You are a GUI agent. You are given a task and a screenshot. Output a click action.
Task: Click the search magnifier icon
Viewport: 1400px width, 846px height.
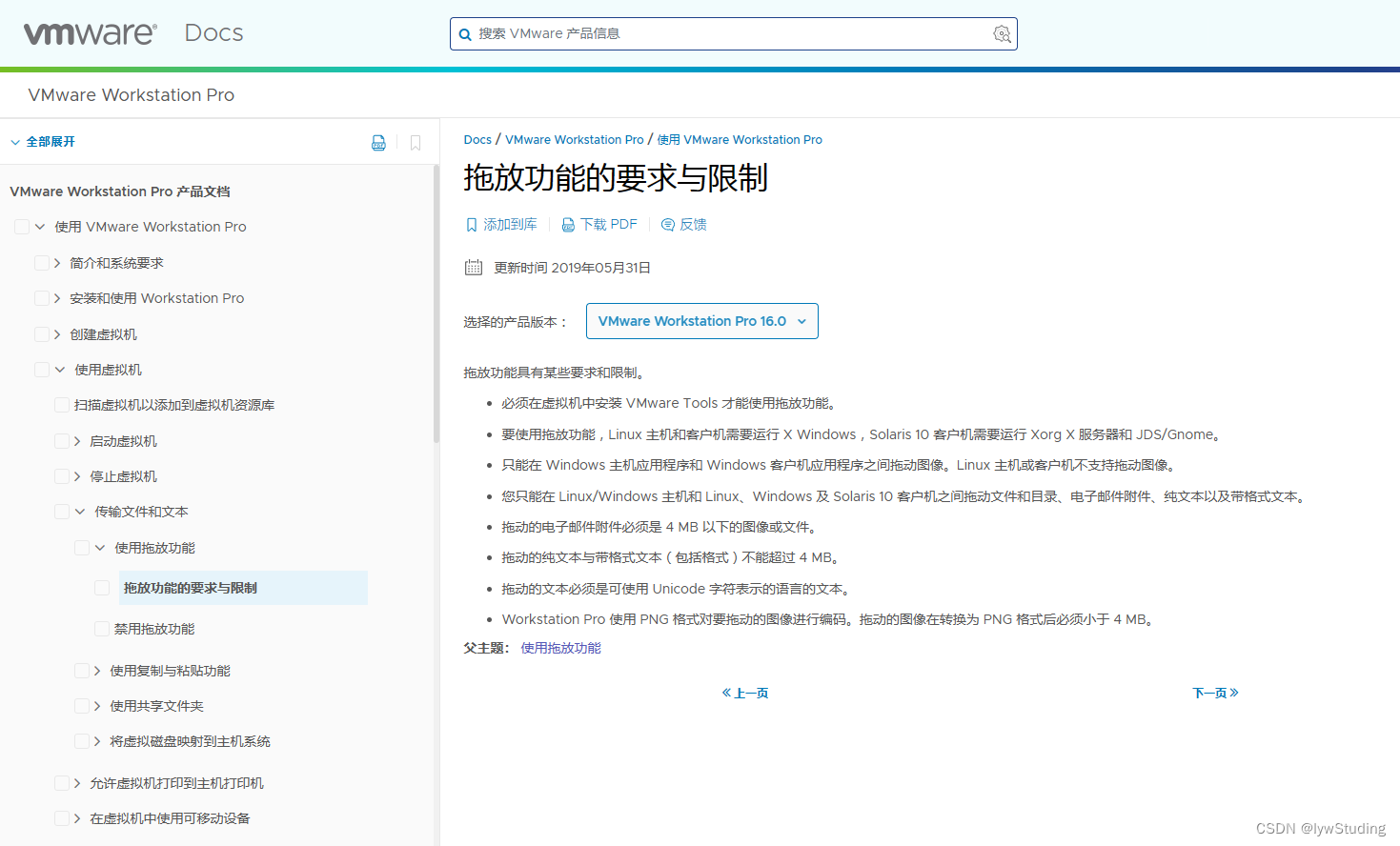pyautogui.click(x=465, y=34)
